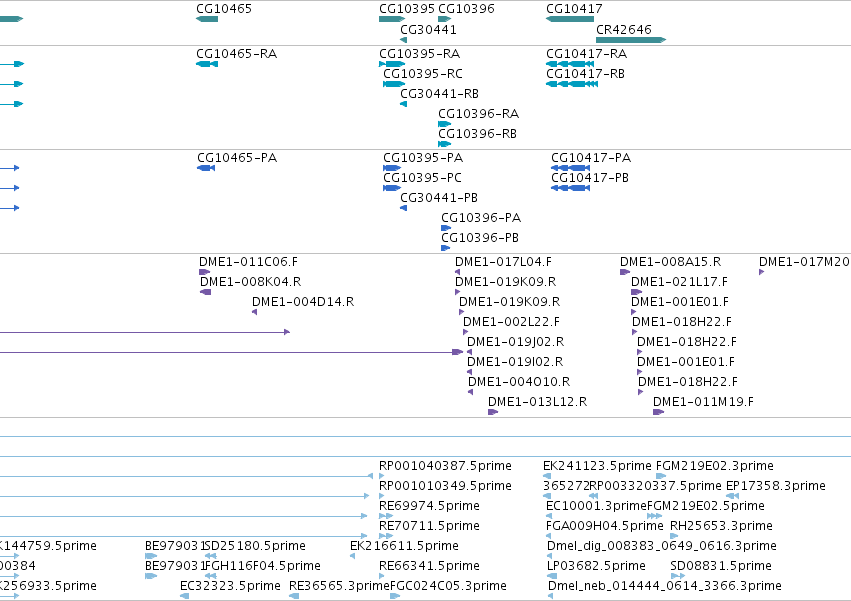Select the DME1-021L17.F clone label
Viewport: 851px width, 601px height.
[679, 282]
